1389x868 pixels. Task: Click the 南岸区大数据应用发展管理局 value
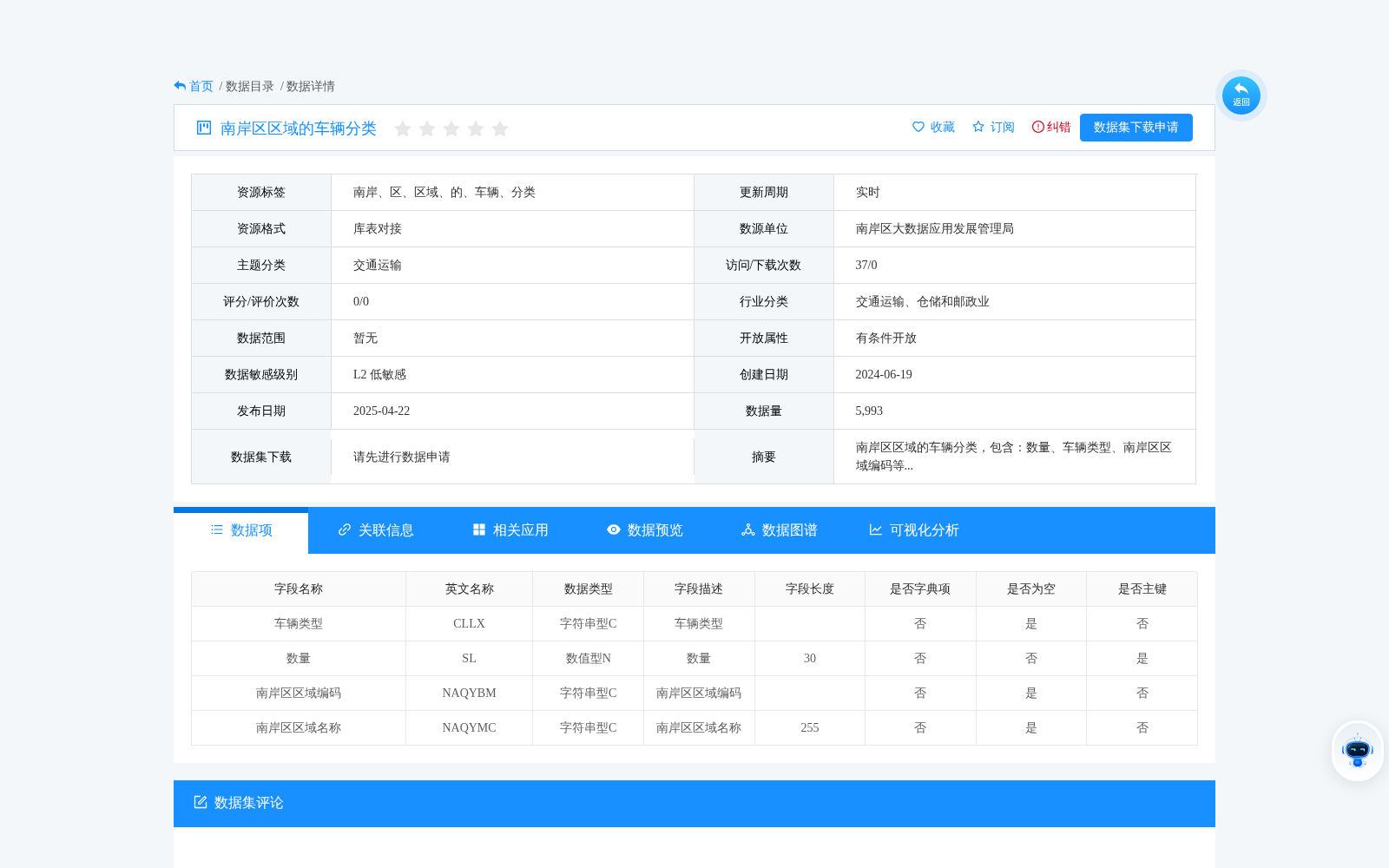point(935,228)
